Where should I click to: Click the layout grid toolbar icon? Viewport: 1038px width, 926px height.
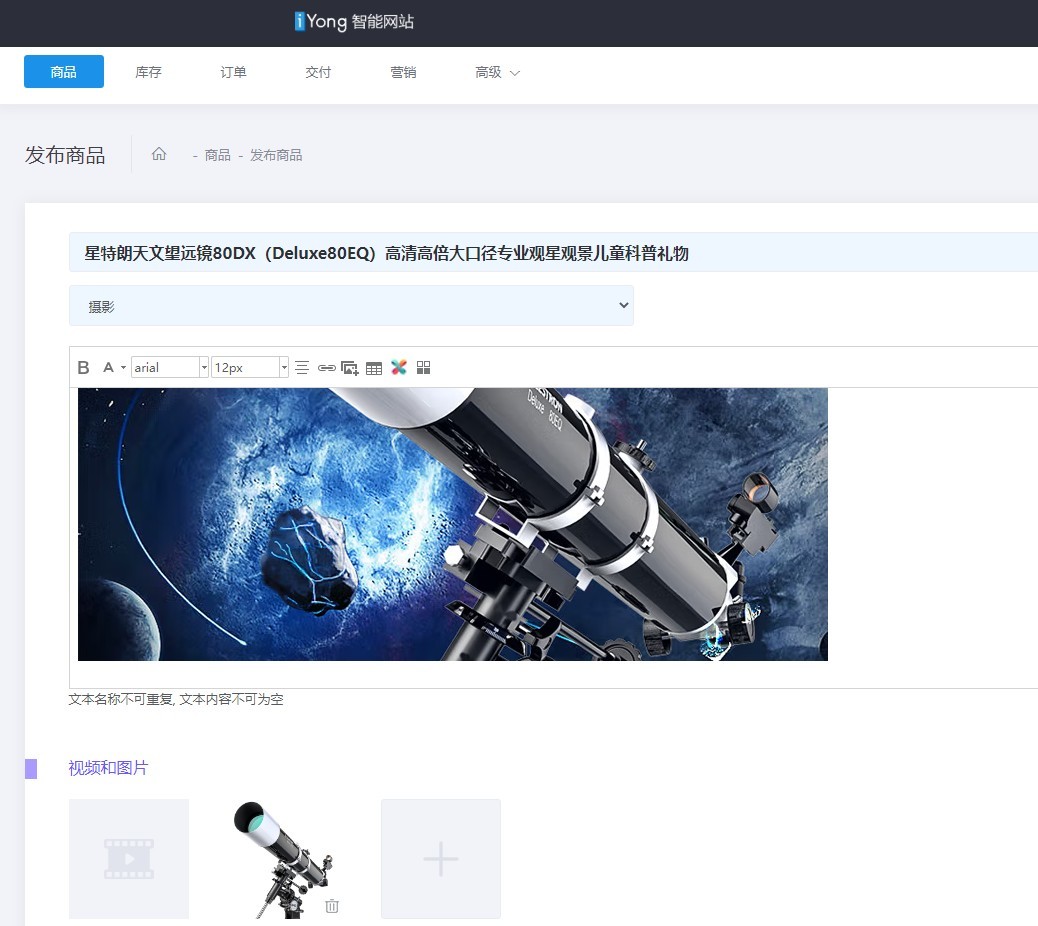click(423, 367)
